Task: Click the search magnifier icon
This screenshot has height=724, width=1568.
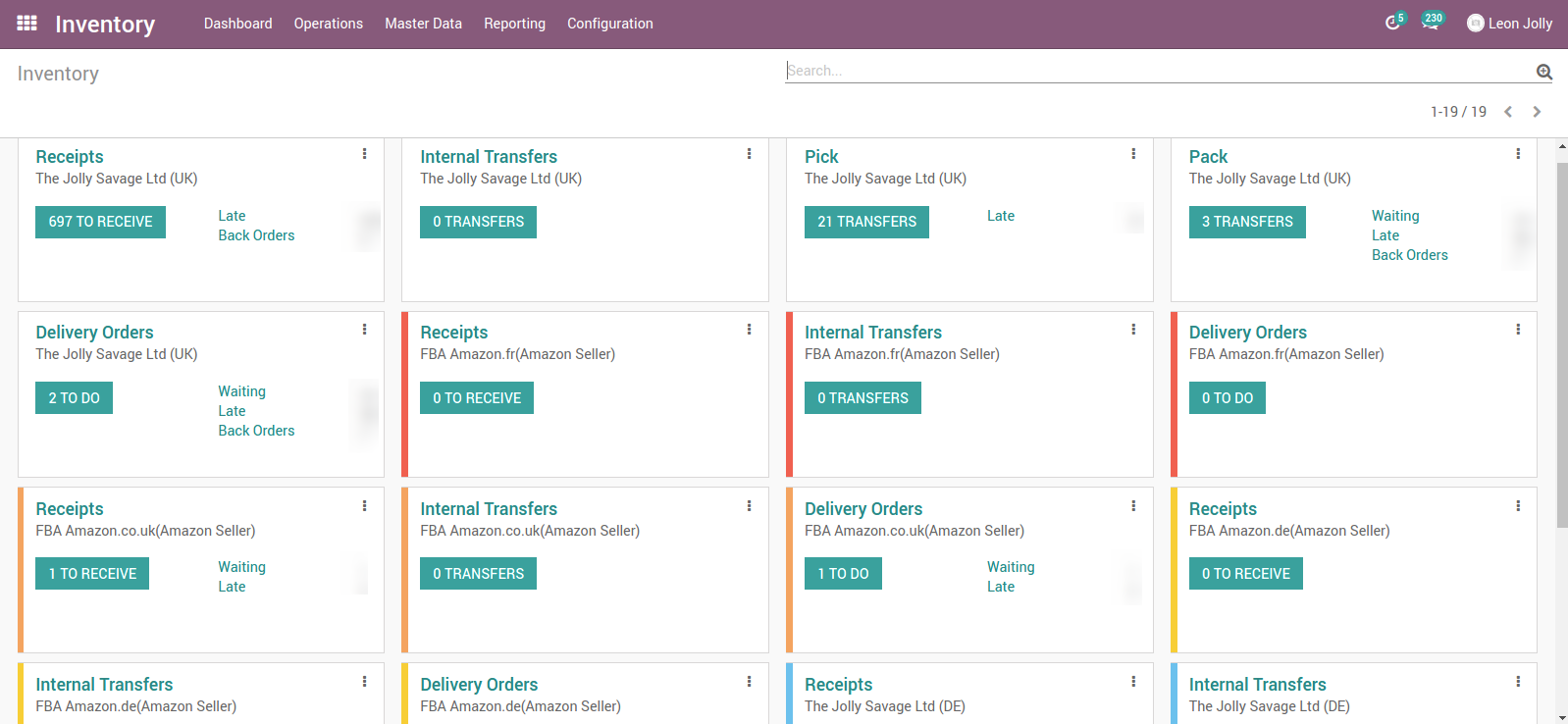Action: pyautogui.click(x=1543, y=72)
